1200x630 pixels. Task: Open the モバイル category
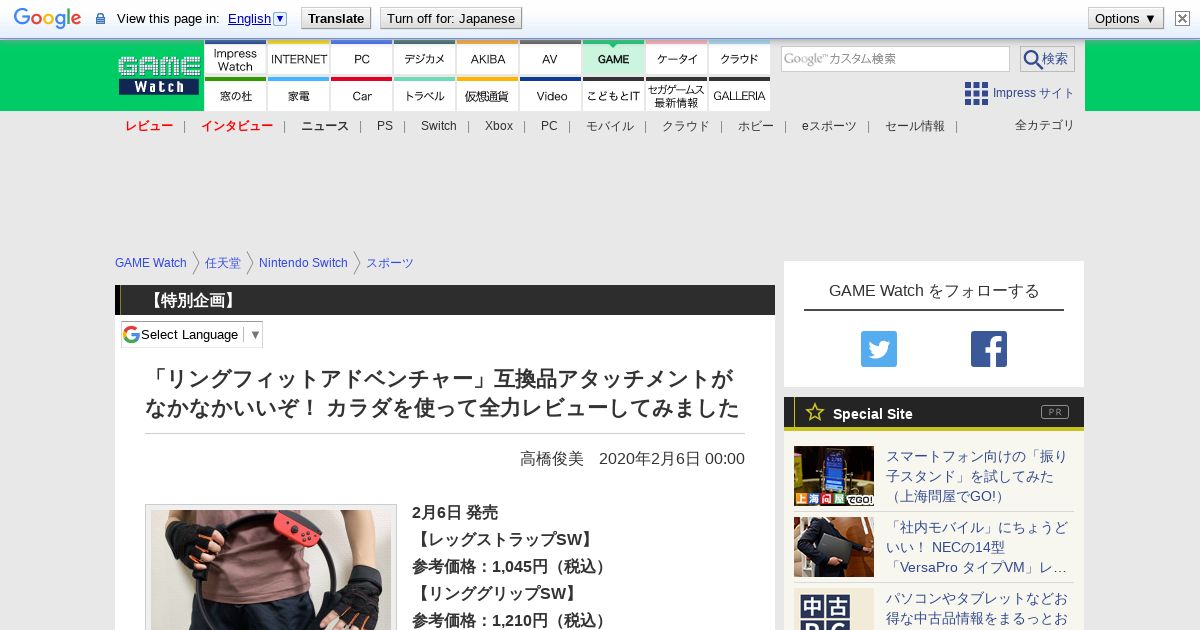tap(610, 126)
